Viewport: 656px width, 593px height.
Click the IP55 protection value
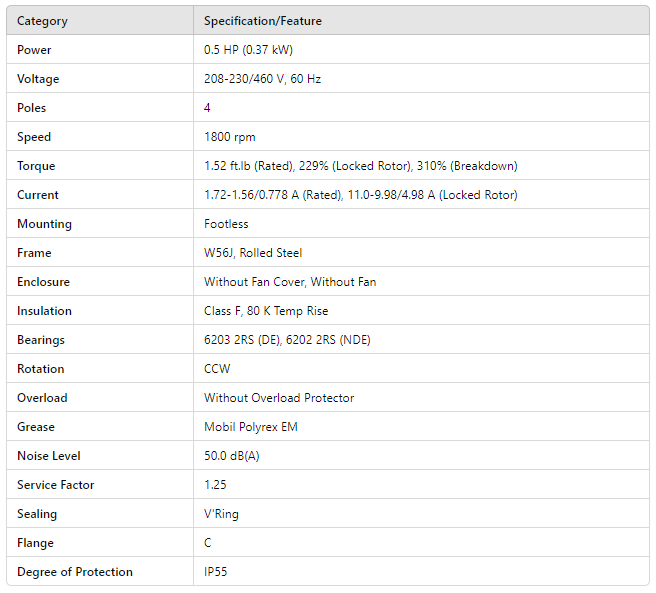217,572
